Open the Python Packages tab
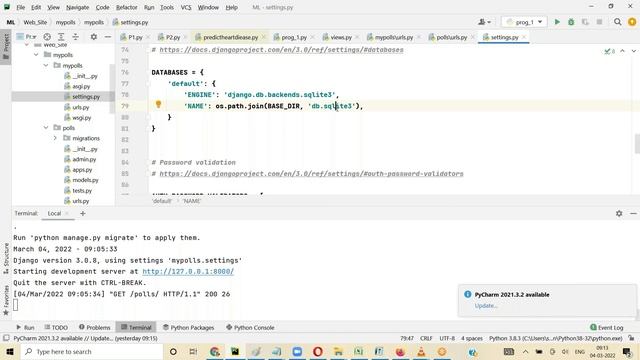The height and width of the screenshot is (360, 640). point(189,327)
